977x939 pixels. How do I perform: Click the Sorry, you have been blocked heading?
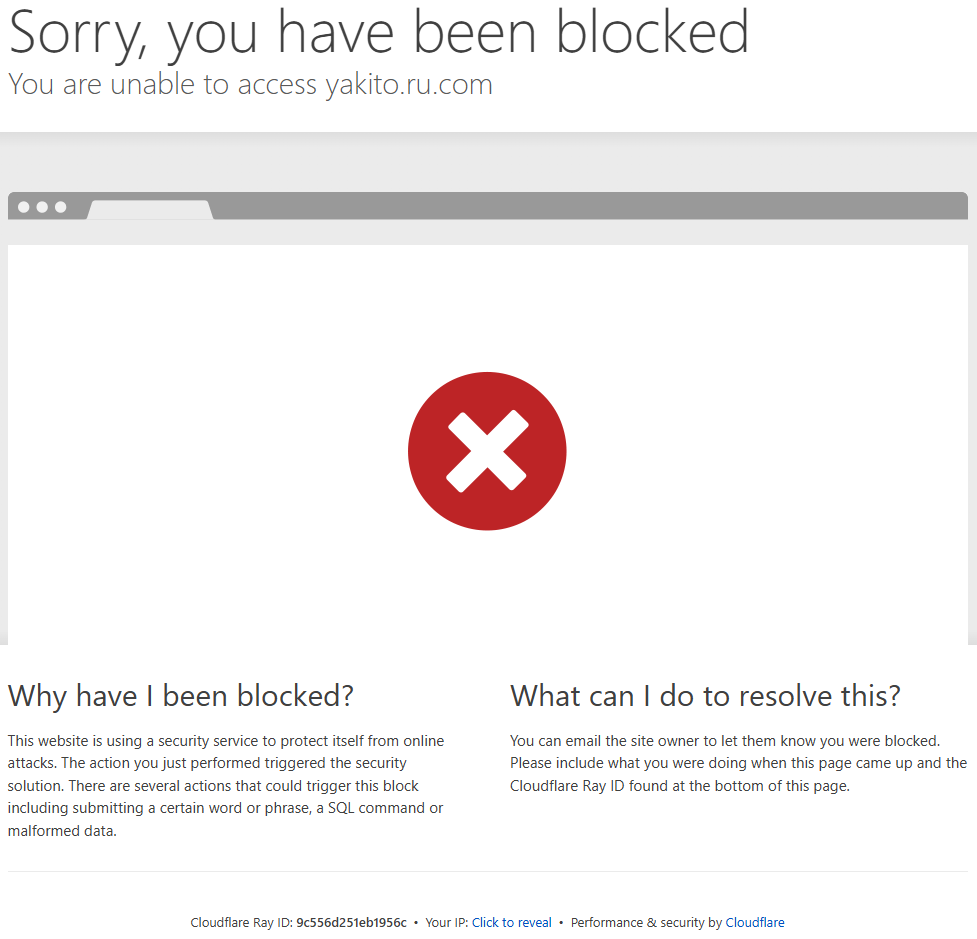coord(379,32)
